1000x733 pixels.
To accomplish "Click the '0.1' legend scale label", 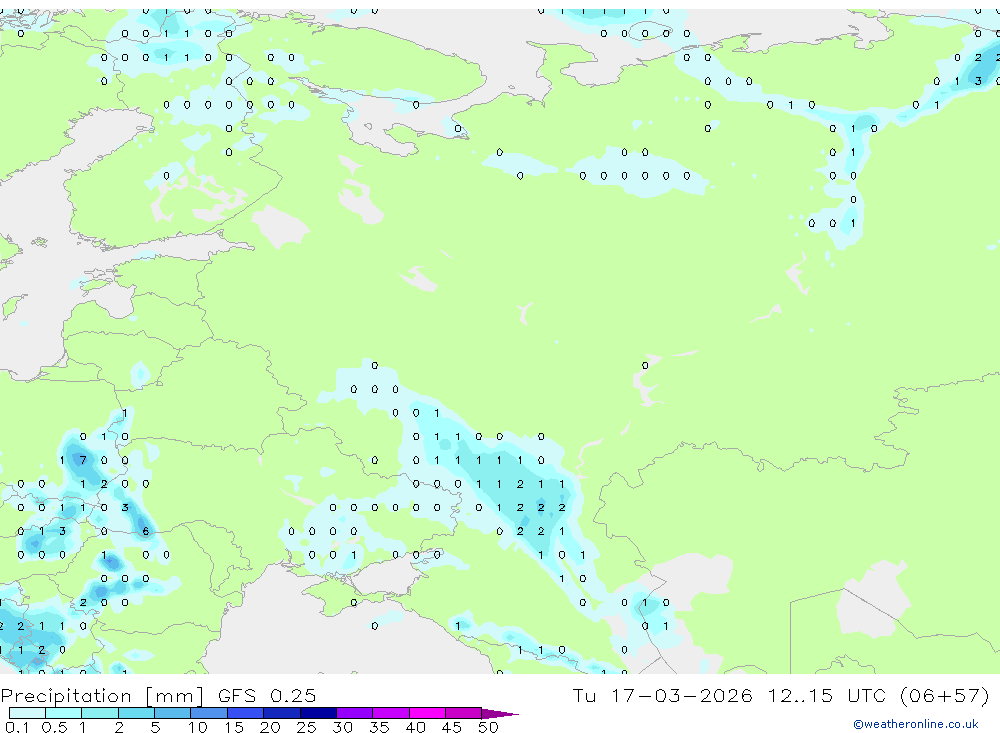I will (17, 727).
